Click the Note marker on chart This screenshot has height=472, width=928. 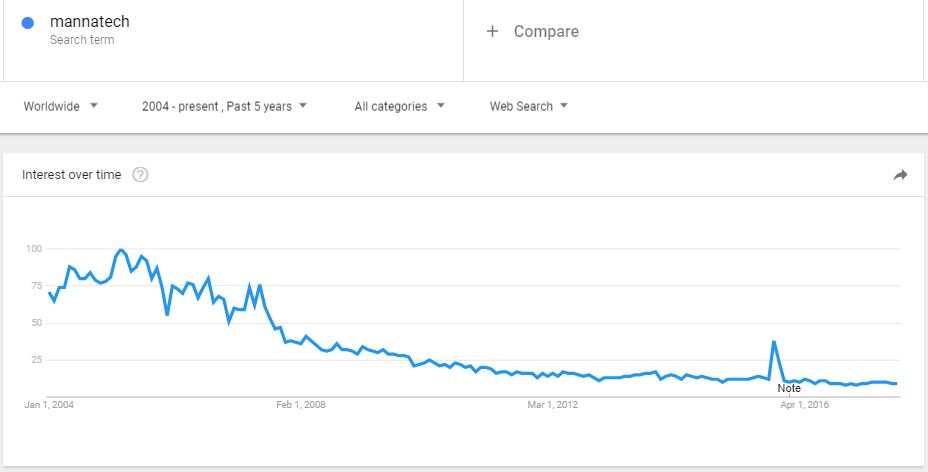point(789,389)
